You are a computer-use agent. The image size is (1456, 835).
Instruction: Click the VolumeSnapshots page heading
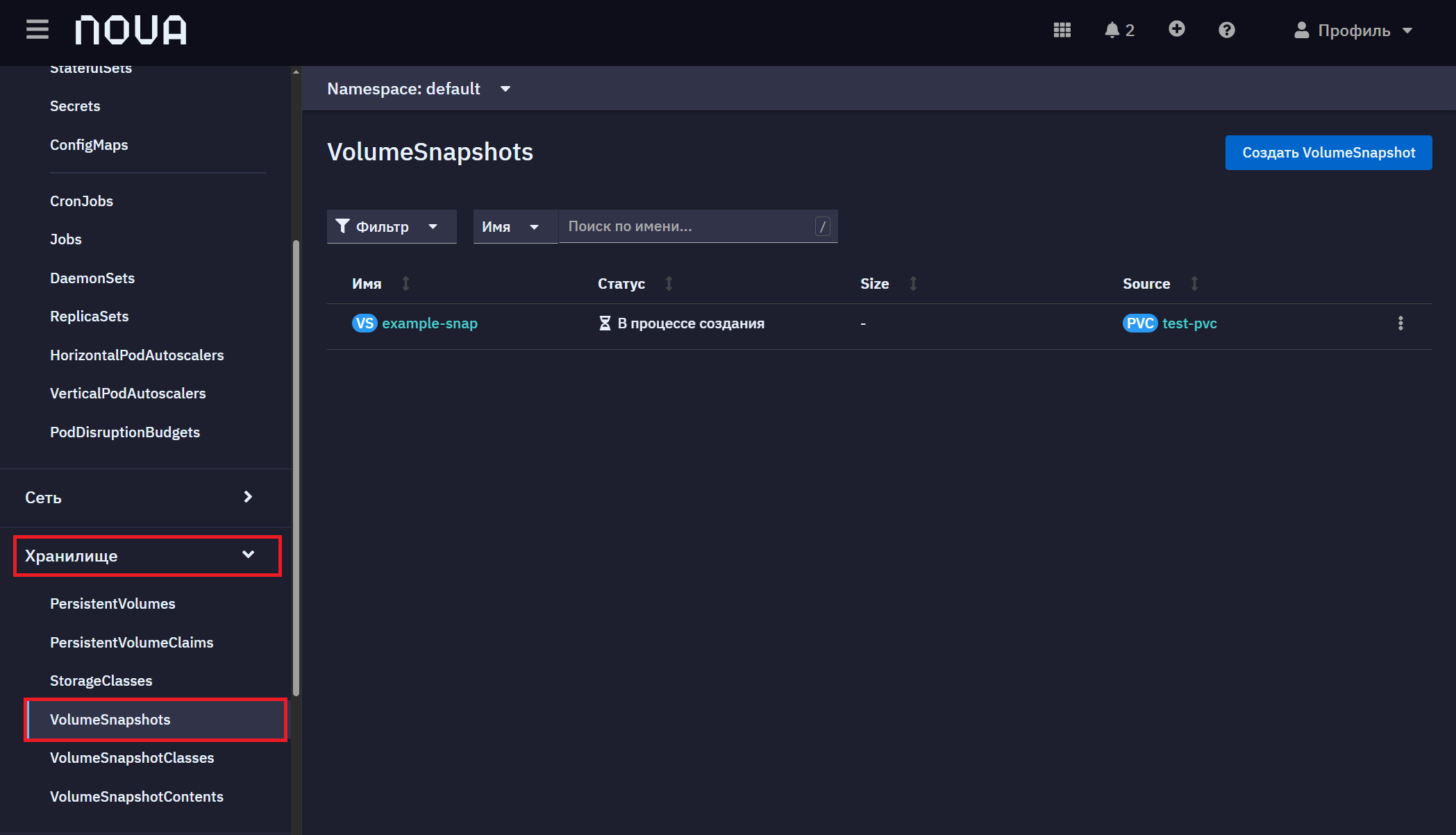coord(430,152)
